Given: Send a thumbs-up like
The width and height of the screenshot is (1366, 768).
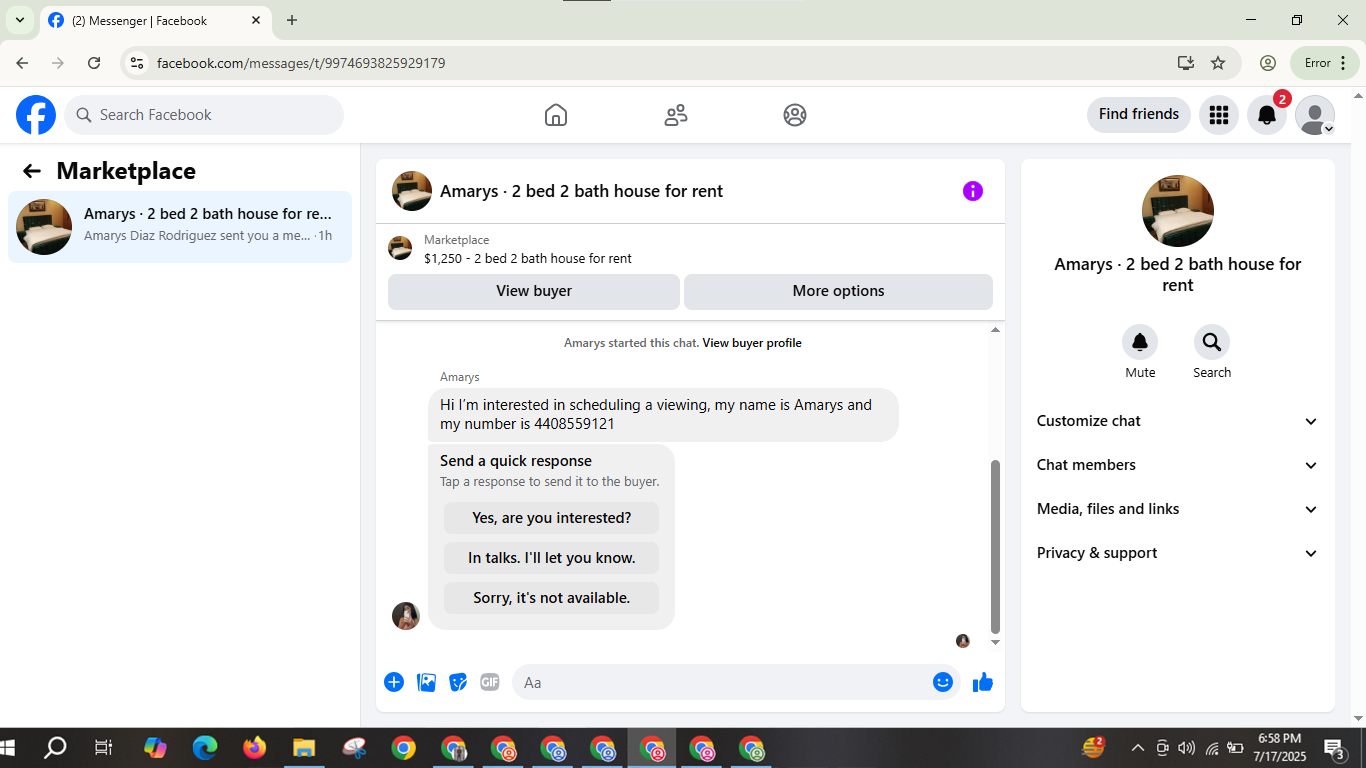Looking at the screenshot, I should (x=983, y=682).
